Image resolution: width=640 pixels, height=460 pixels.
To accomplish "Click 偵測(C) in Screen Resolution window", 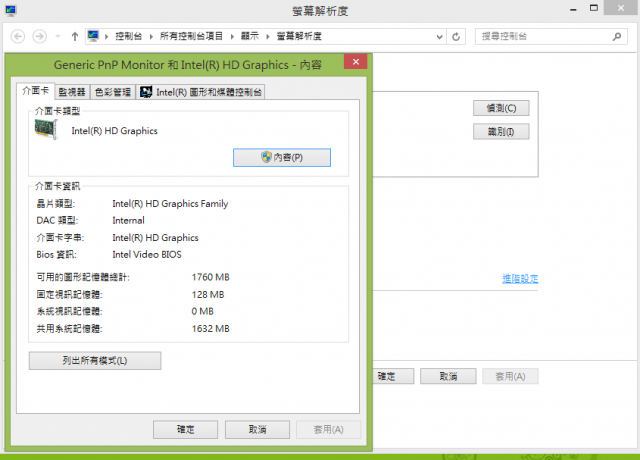I will tap(501, 108).
